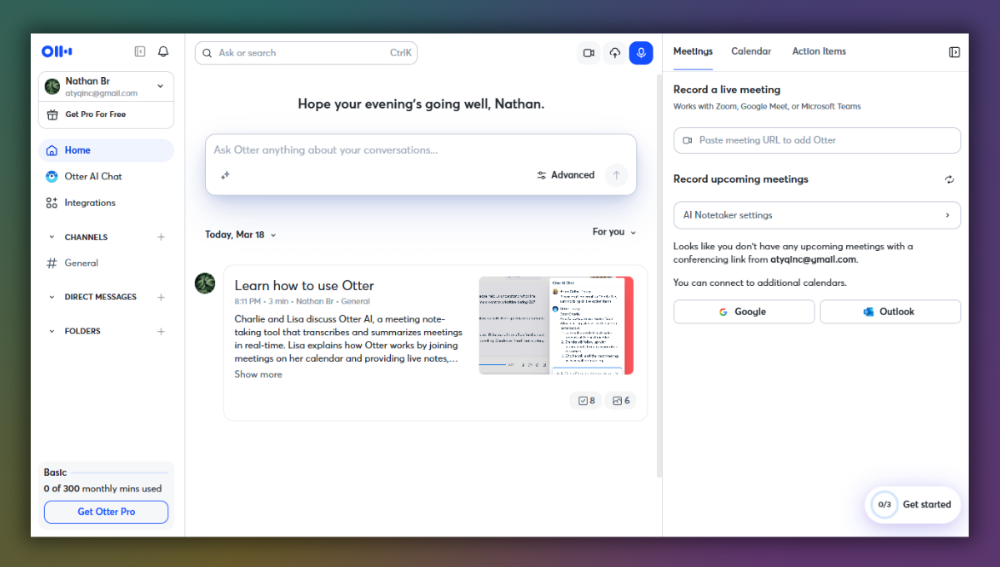The height and width of the screenshot is (567, 1000).
Task: Collapse the left sidebar panel icon
Action: tap(140, 52)
